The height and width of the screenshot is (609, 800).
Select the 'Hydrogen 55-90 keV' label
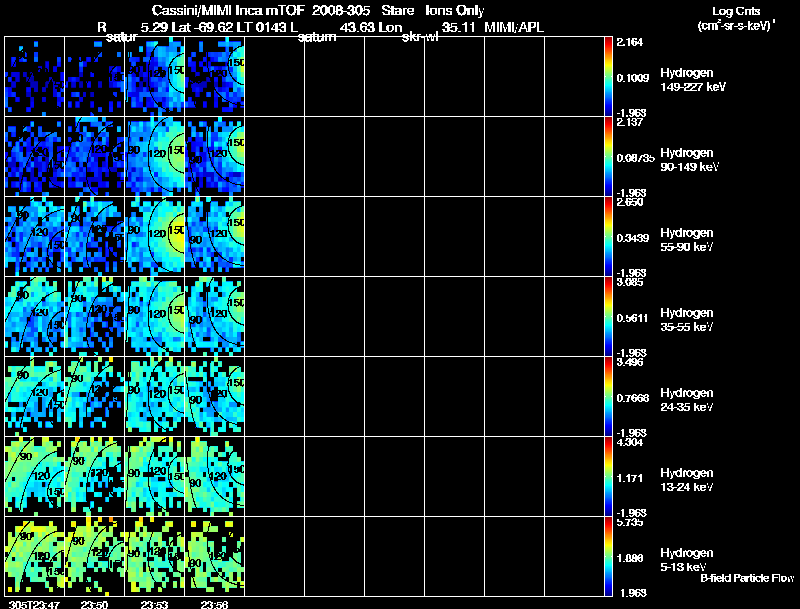(x=687, y=240)
